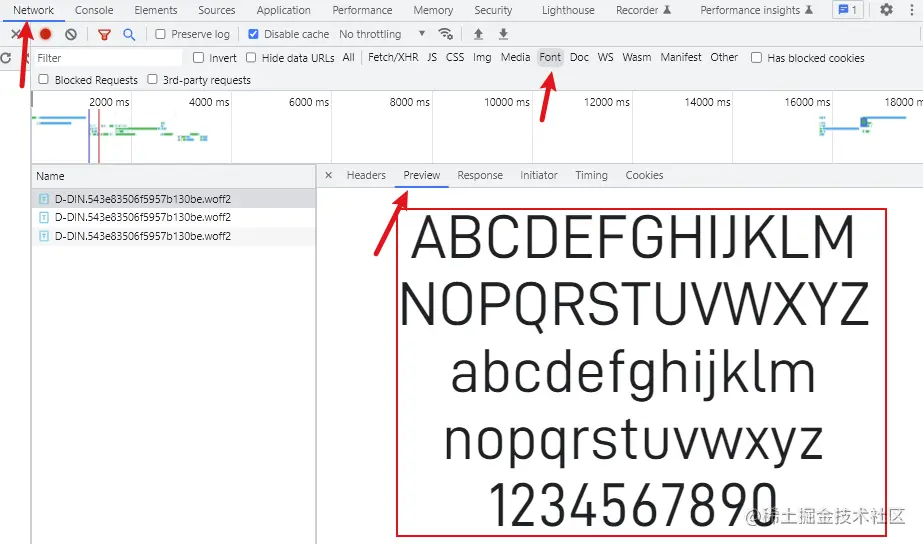Filter requests by Fetch/XHR
Screen dimensions: 923x544
(393, 58)
